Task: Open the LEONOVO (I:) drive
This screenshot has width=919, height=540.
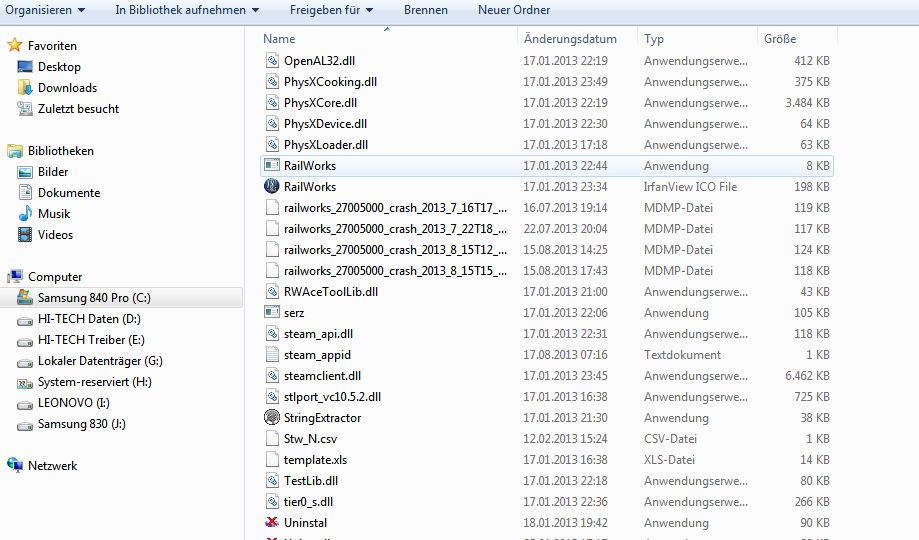Action: click(73, 403)
